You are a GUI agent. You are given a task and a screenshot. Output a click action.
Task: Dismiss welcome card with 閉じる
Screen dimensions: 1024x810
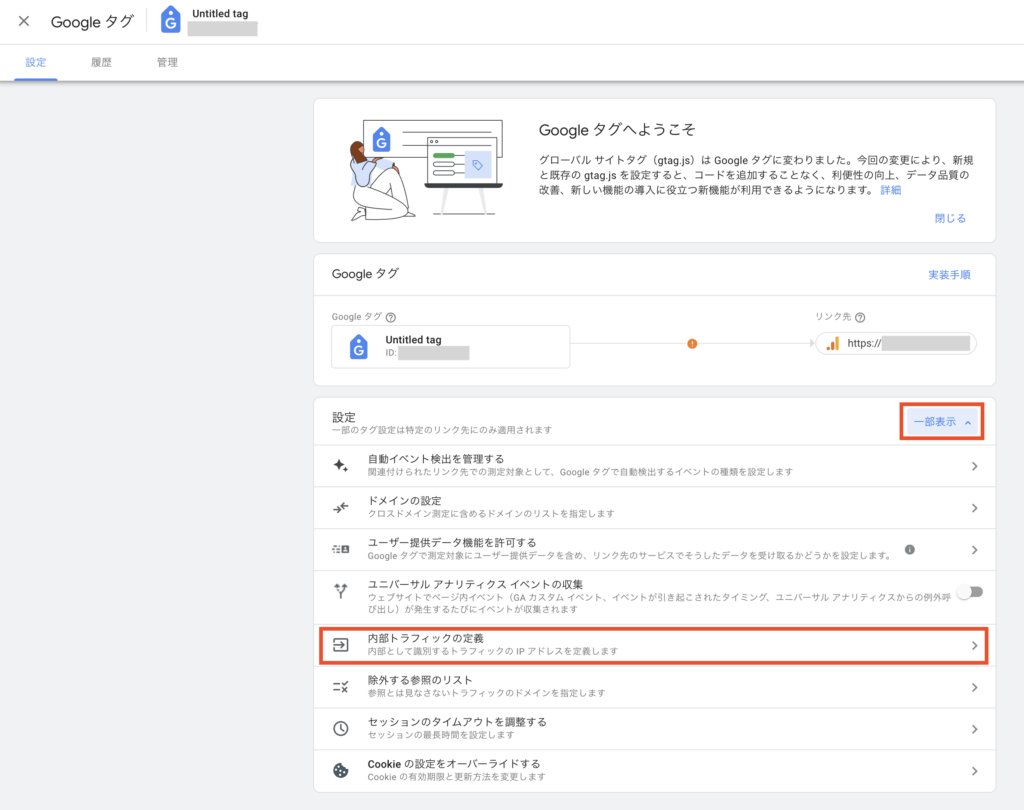coord(950,218)
